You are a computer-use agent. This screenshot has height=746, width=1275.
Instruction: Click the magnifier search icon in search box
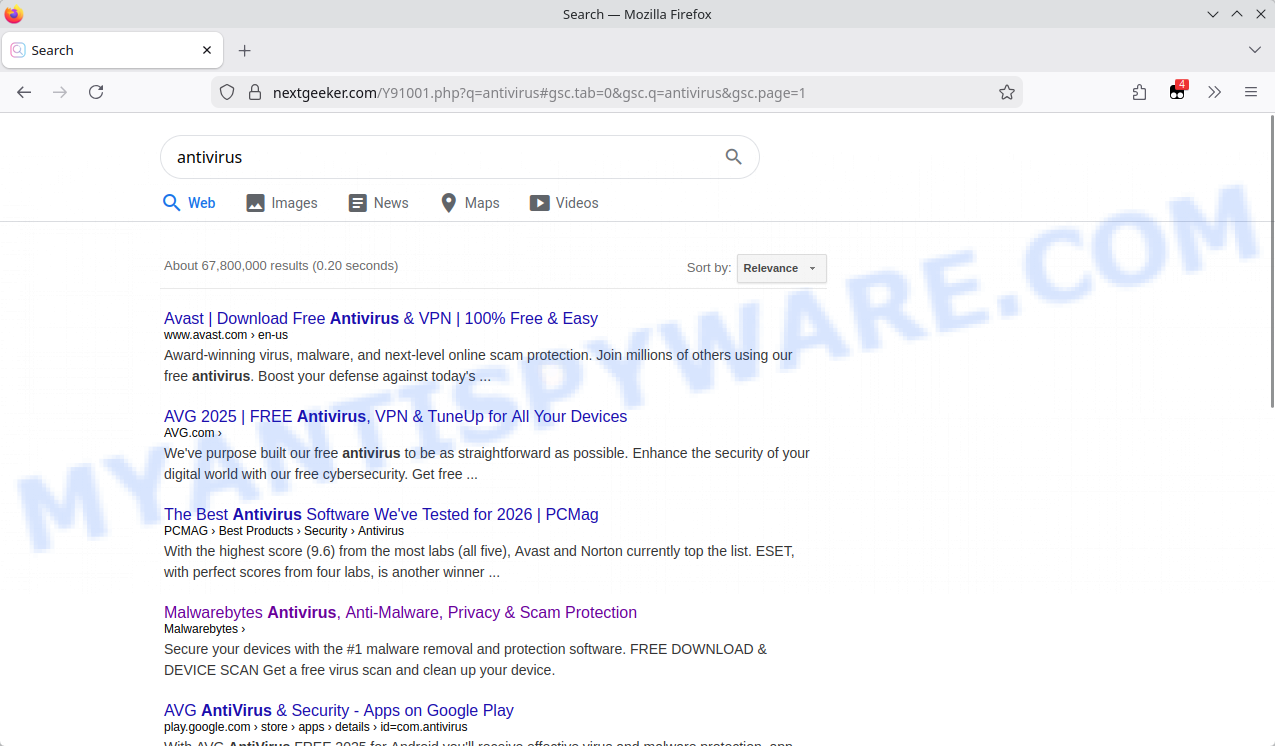click(733, 157)
